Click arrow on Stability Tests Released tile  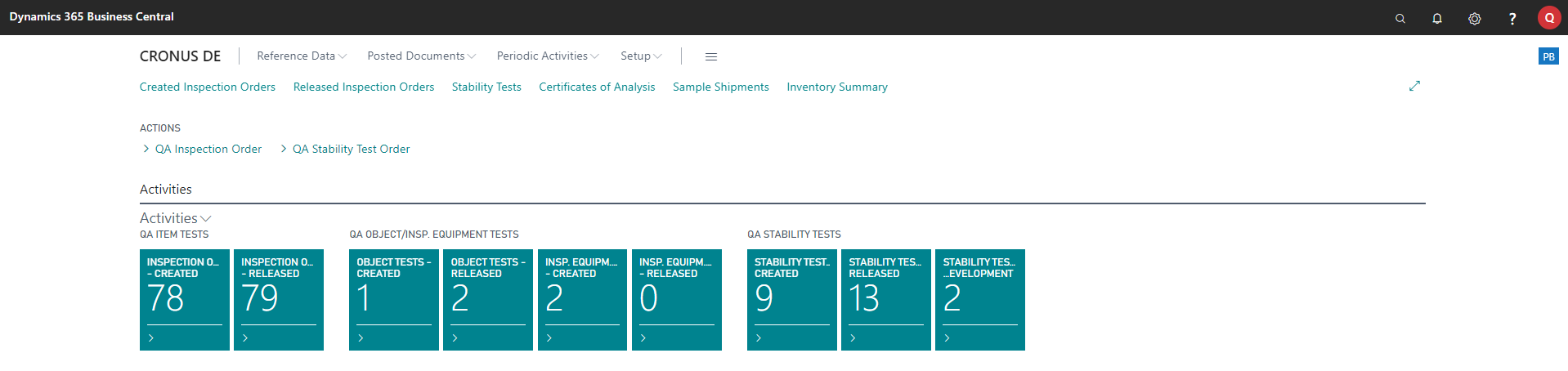[853, 337]
